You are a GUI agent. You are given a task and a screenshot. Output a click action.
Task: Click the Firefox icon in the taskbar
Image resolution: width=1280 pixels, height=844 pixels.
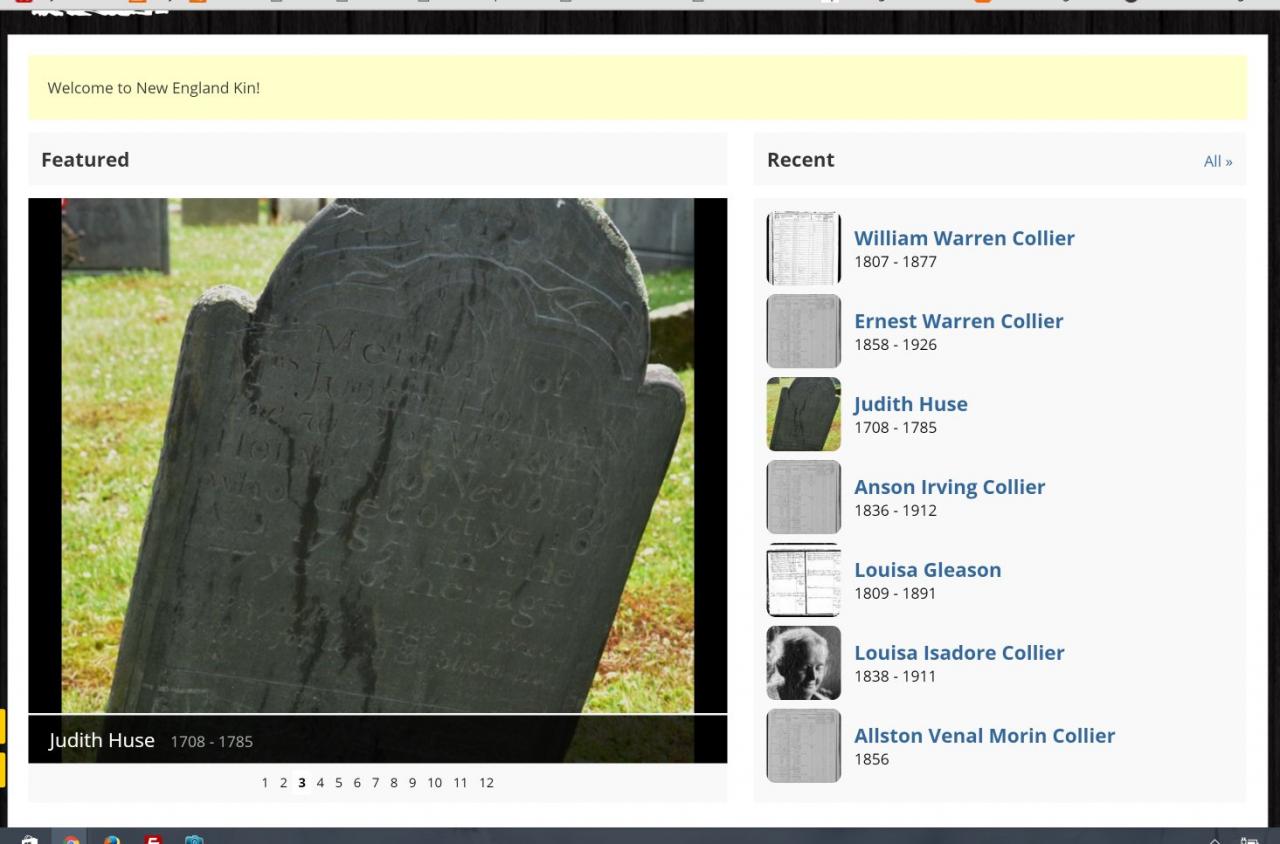coord(111,840)
